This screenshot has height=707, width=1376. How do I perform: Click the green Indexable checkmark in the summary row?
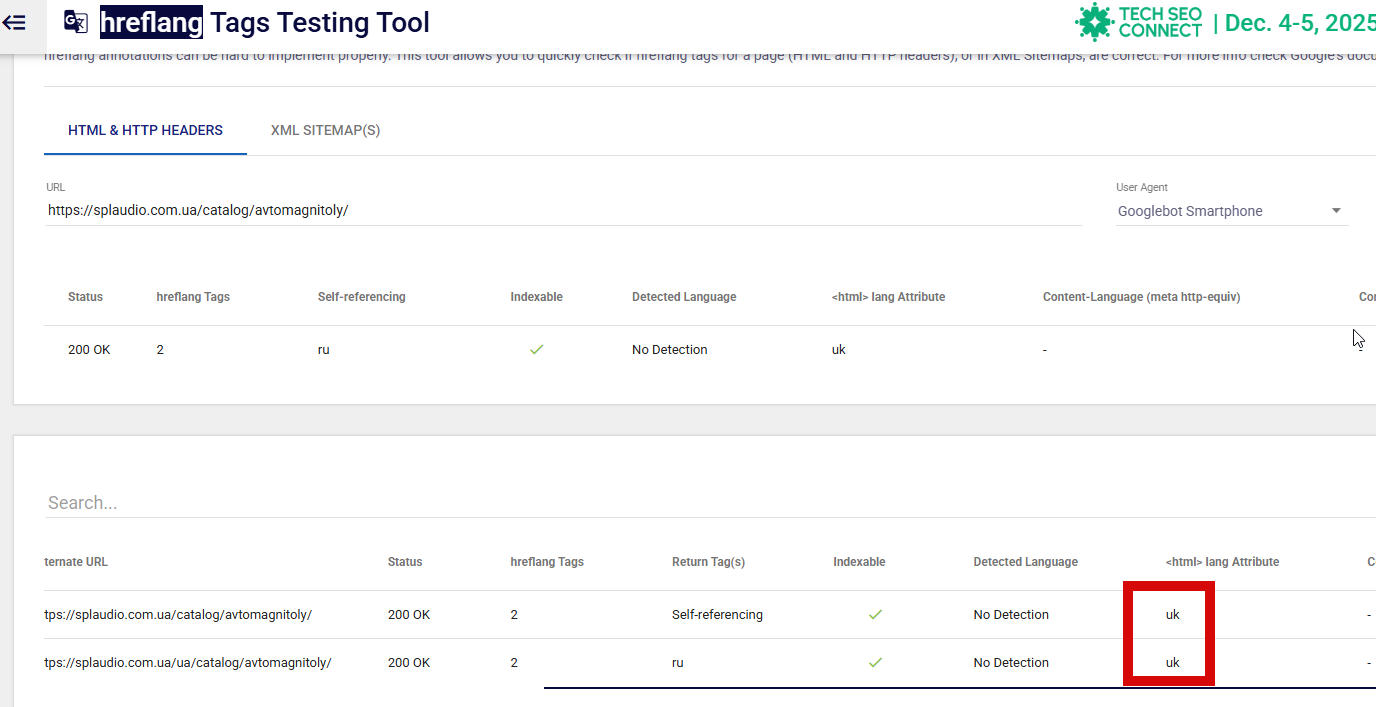536,350
